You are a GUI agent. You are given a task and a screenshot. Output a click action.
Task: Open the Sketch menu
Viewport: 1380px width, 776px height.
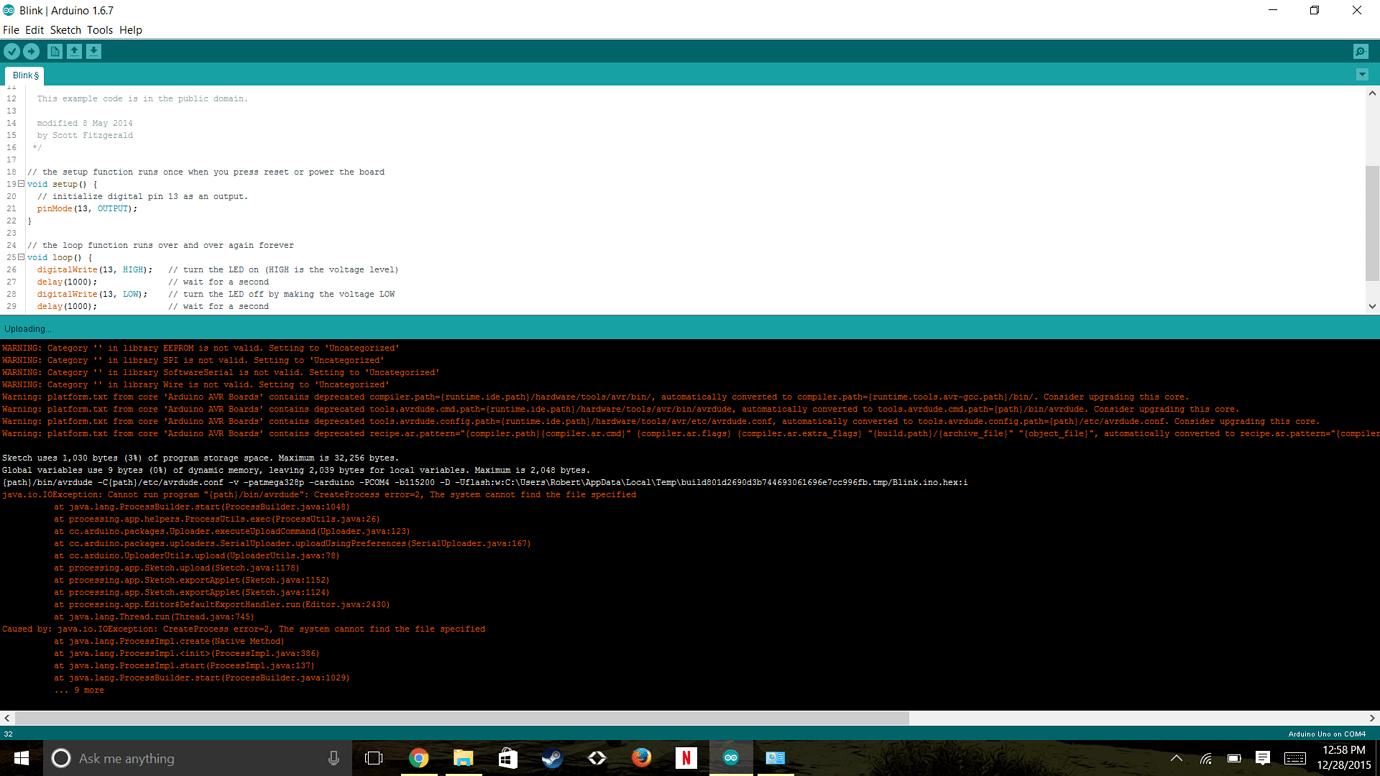coord(65,30)
